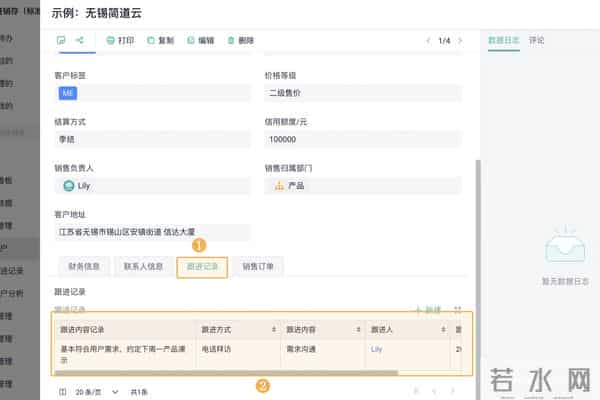Screen dimensions: 600x400
Task: Click the 打印 print button
Action: 120,40
